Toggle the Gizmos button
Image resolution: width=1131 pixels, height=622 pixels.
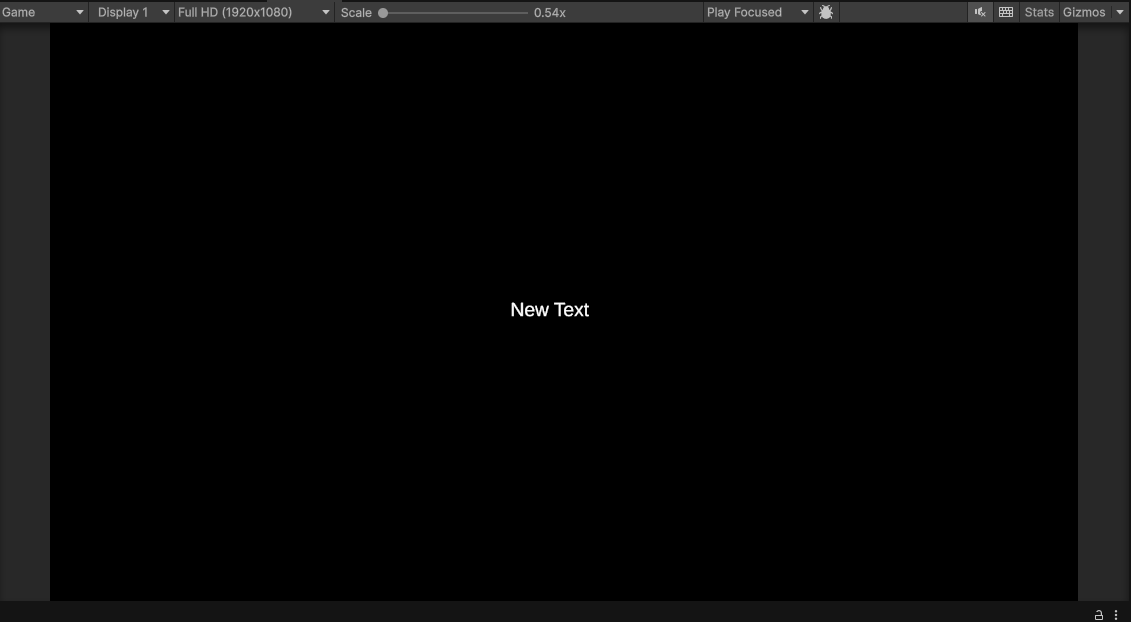click(x=1083, y=12)
